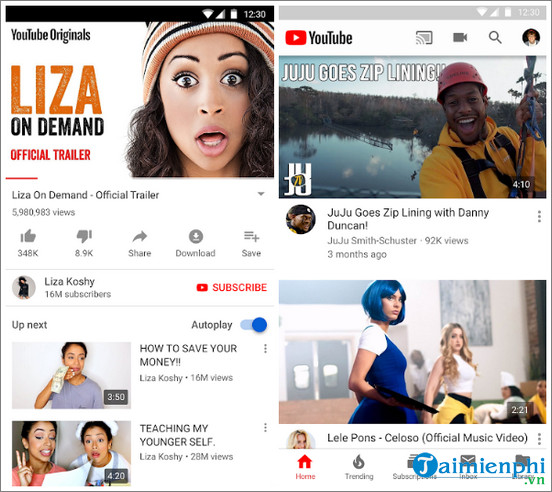This screenshot has width=552, height=492.
Task: Toggle the Autoplay switch
Action: coord(253,324)
